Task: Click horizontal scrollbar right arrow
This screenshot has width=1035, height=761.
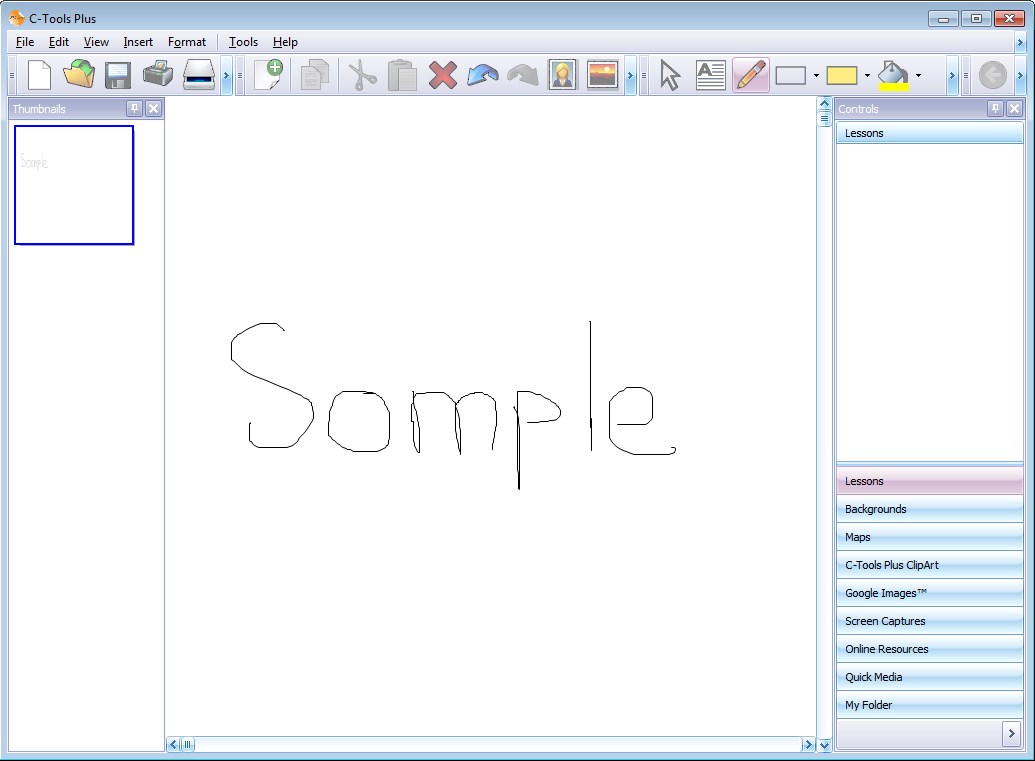Action: point(807,744)
